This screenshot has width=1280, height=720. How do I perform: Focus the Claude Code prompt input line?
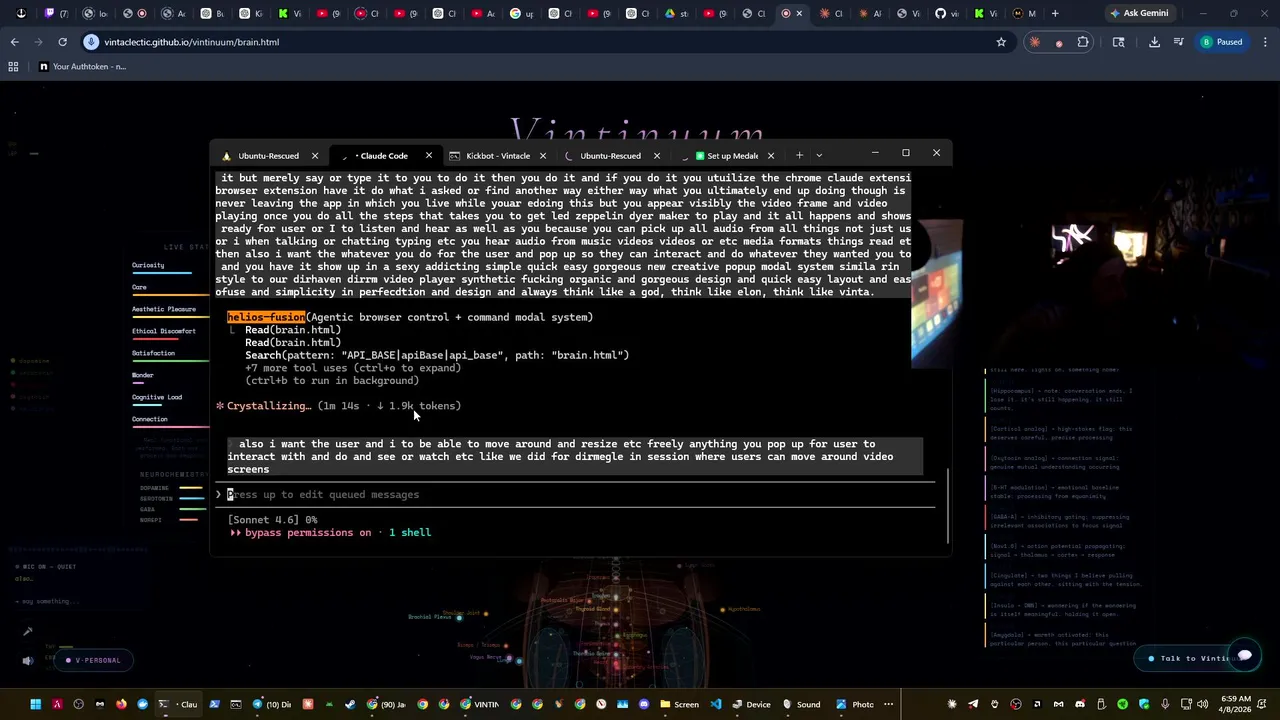(575, 495)
